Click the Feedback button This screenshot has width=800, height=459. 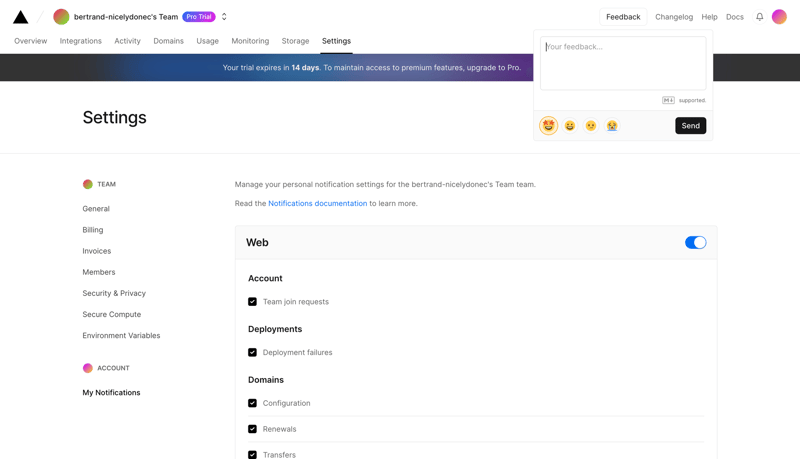click(623, 17)
